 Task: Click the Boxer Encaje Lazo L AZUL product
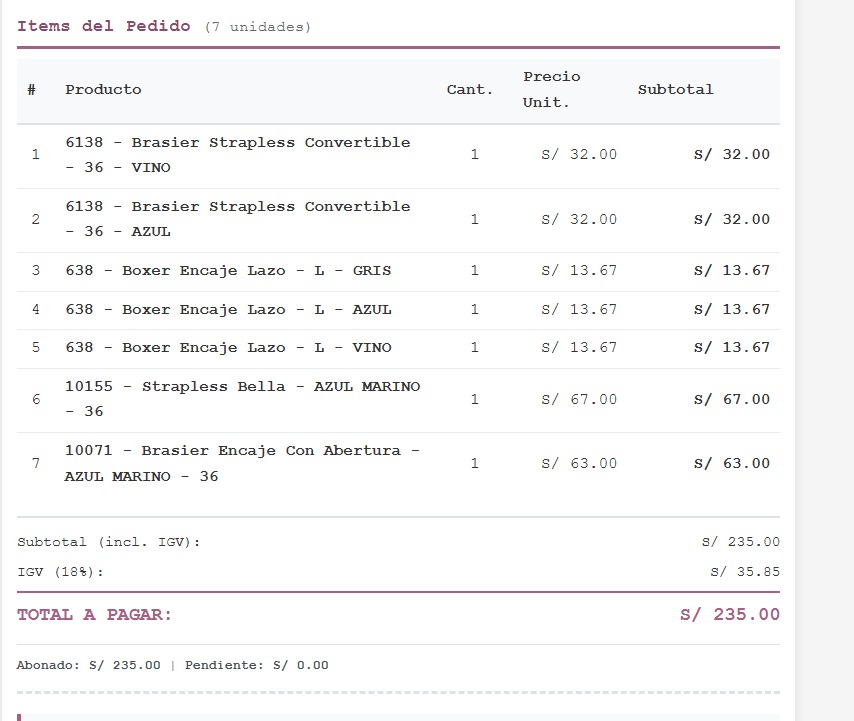click(228, 310)
